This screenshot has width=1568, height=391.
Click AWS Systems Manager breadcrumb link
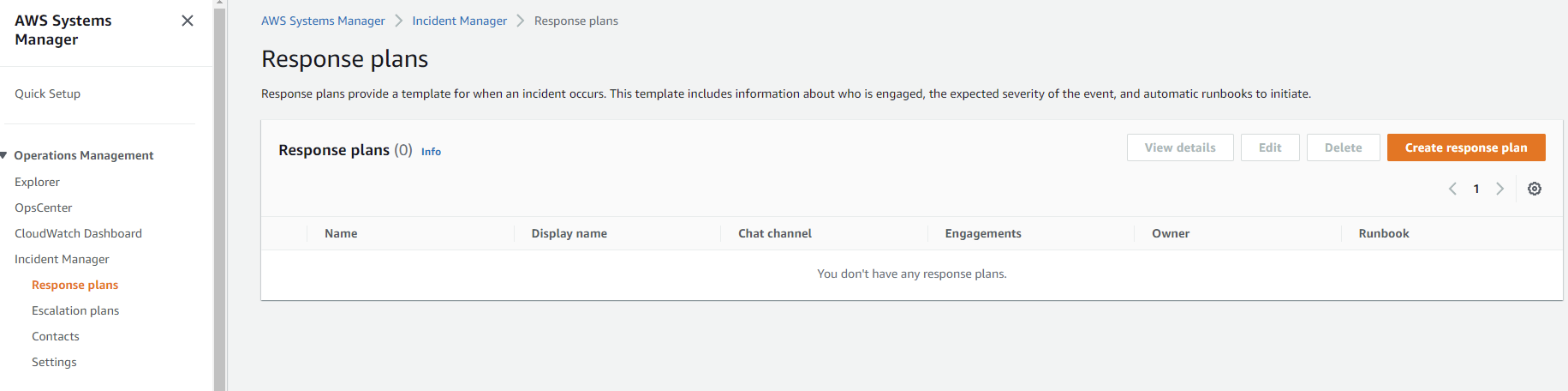[323, 21]
